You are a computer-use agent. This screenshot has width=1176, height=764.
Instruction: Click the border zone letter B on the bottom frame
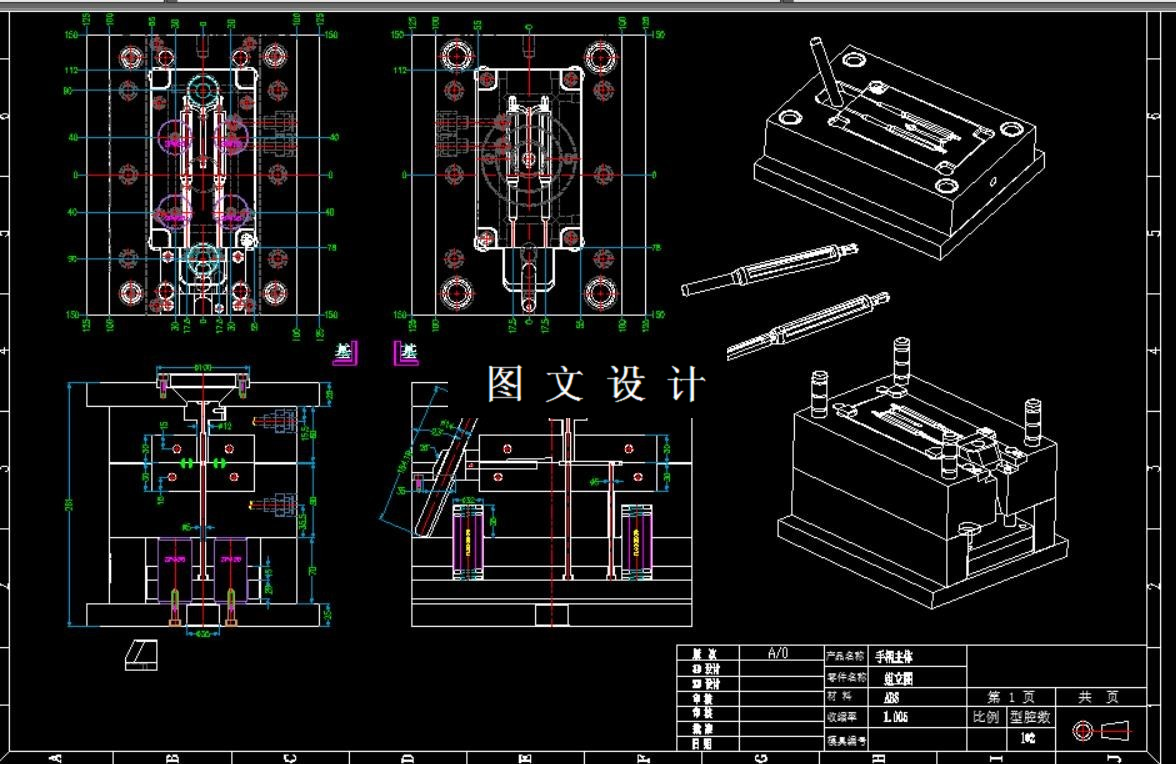pyautogui.click(x=171, y=758)
